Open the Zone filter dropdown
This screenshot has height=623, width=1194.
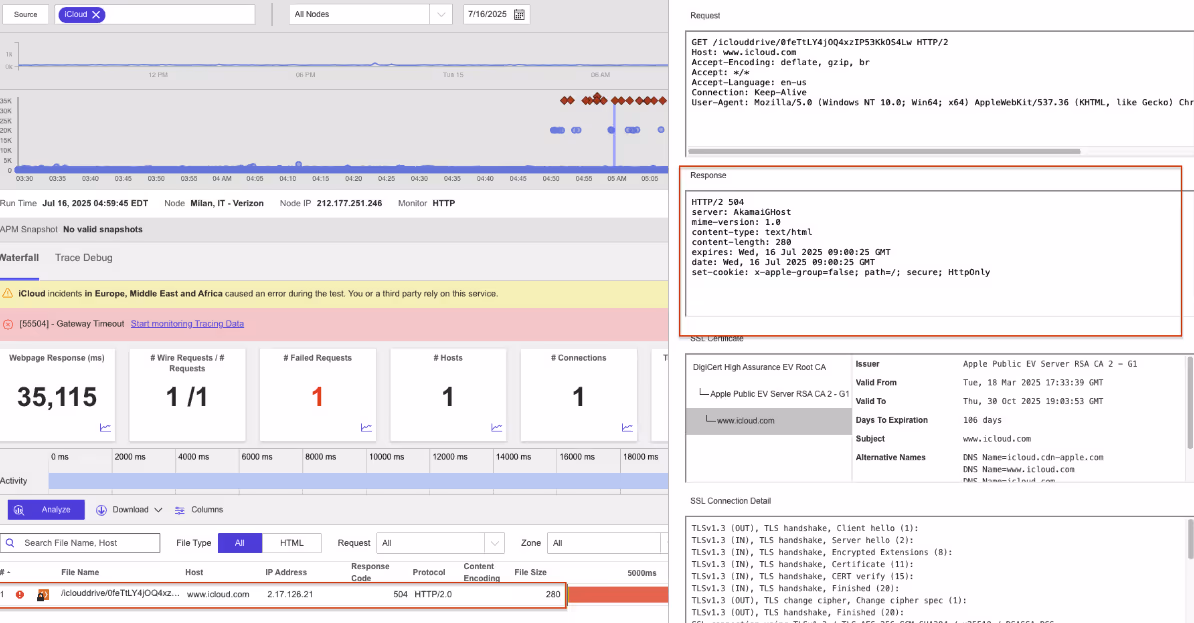tap(606, 543)
